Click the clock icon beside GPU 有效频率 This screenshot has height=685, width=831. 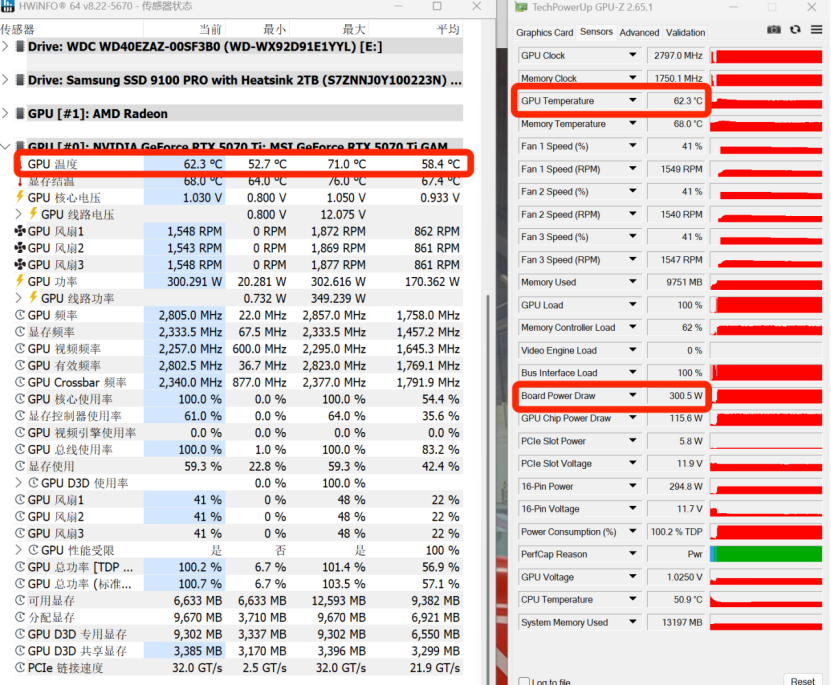20,365
